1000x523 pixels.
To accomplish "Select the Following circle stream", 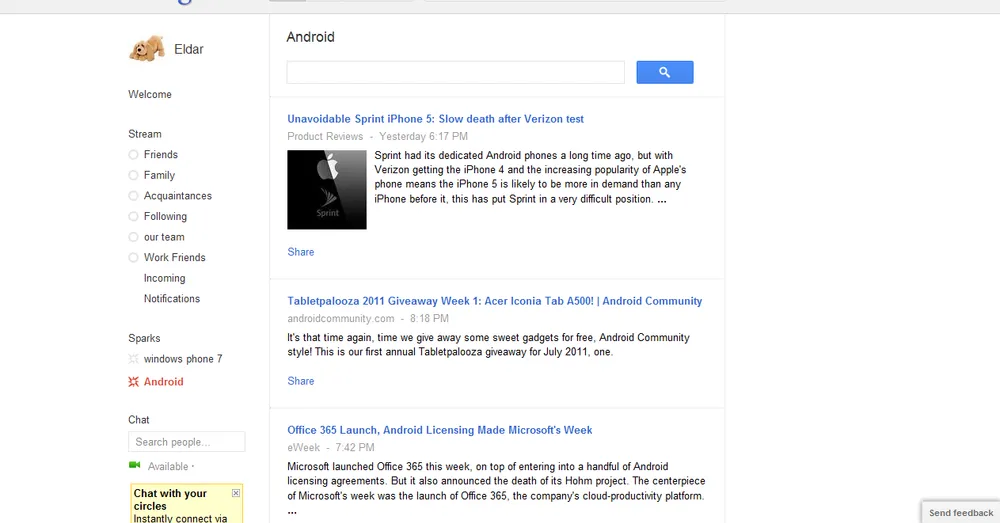I will [x=165, y=216].
